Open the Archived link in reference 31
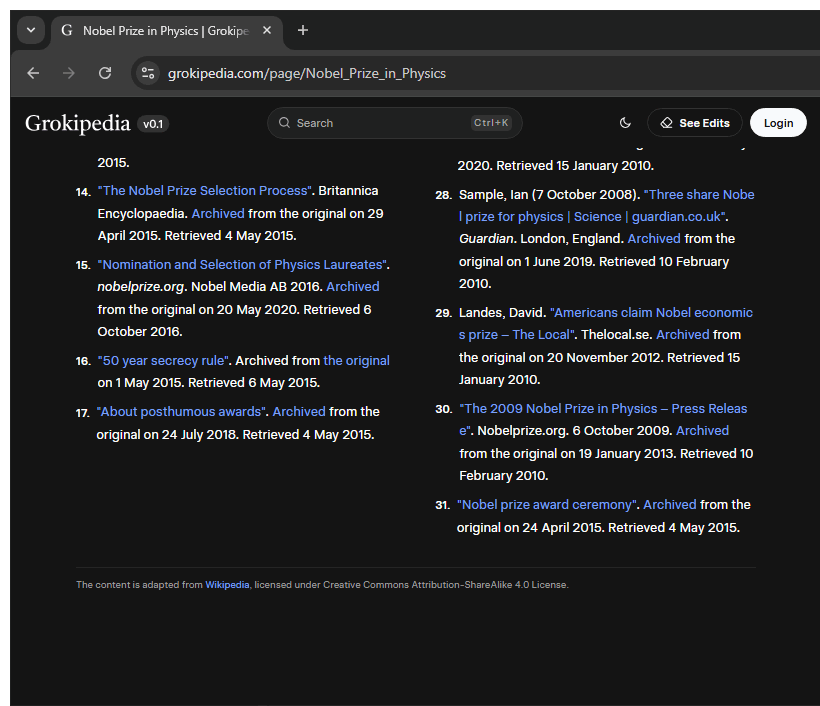Image resolution: width=820 pixels, height=706 pixels. [670, 505]
